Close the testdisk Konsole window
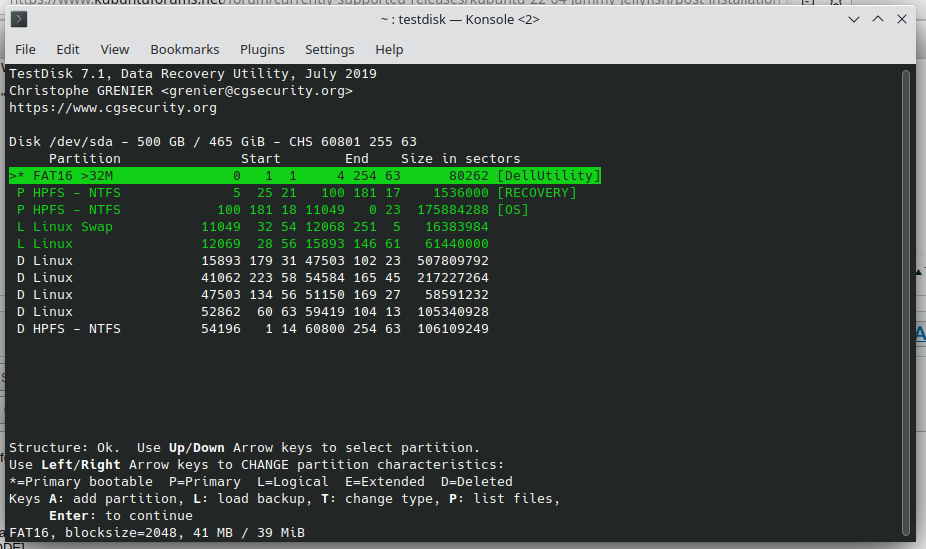926x549 pixels. pos(902,19)
